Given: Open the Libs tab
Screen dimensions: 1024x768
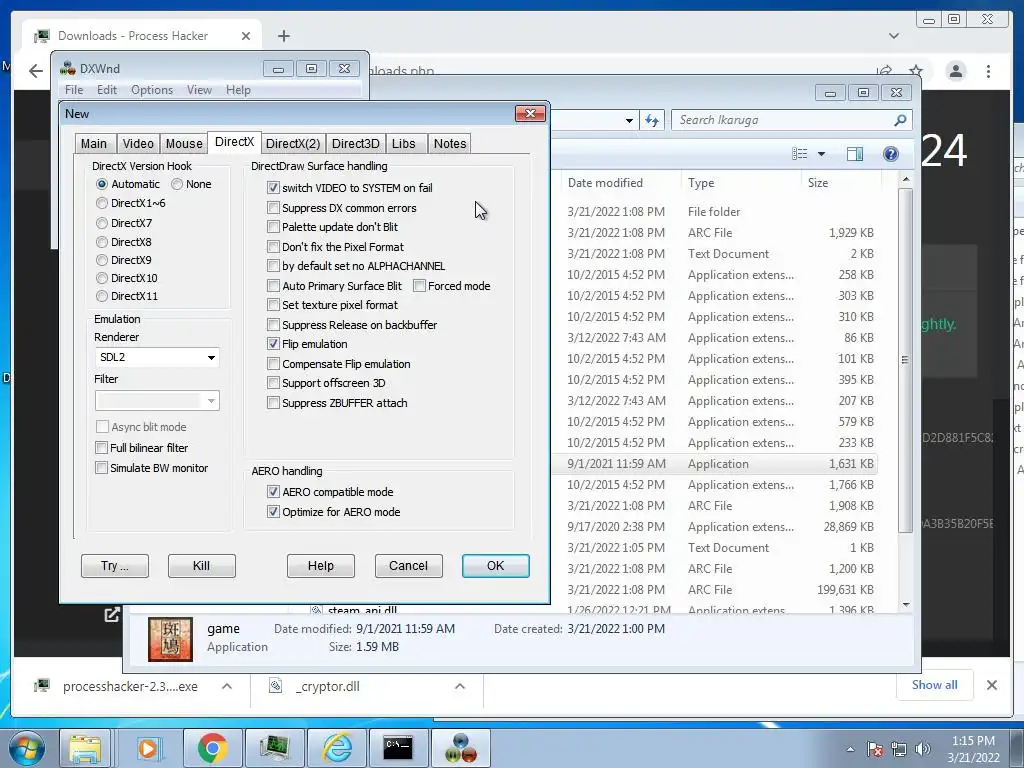Looking at the screenshot, I should pos(404,144).
